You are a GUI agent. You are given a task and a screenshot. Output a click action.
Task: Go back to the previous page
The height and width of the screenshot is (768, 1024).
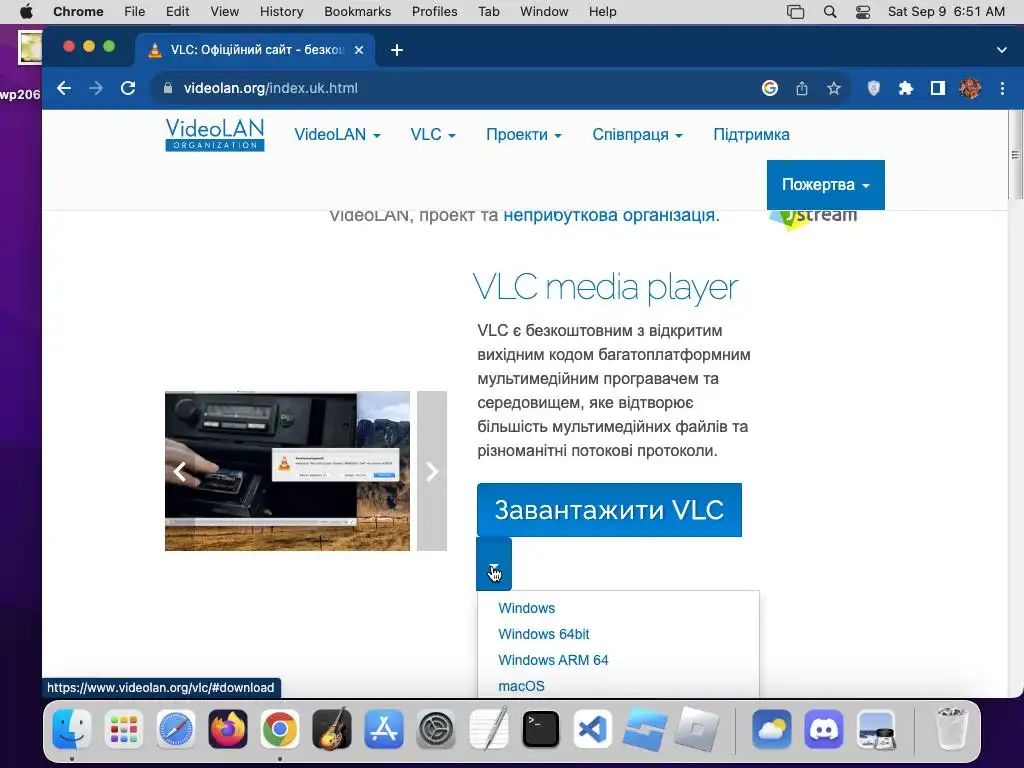[63, 88]
